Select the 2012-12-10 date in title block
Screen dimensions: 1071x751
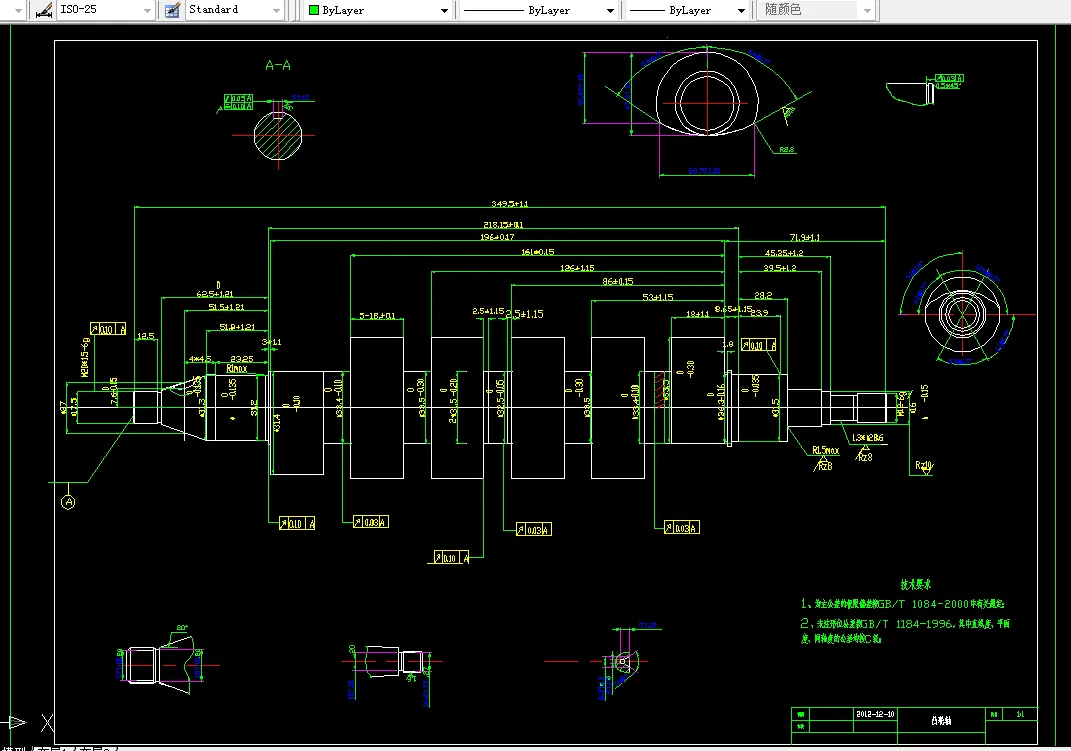875,714
